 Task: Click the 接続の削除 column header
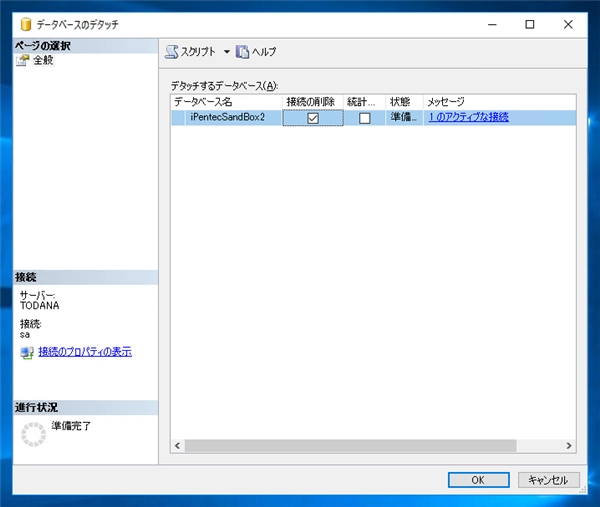click(x=313, y=102)
